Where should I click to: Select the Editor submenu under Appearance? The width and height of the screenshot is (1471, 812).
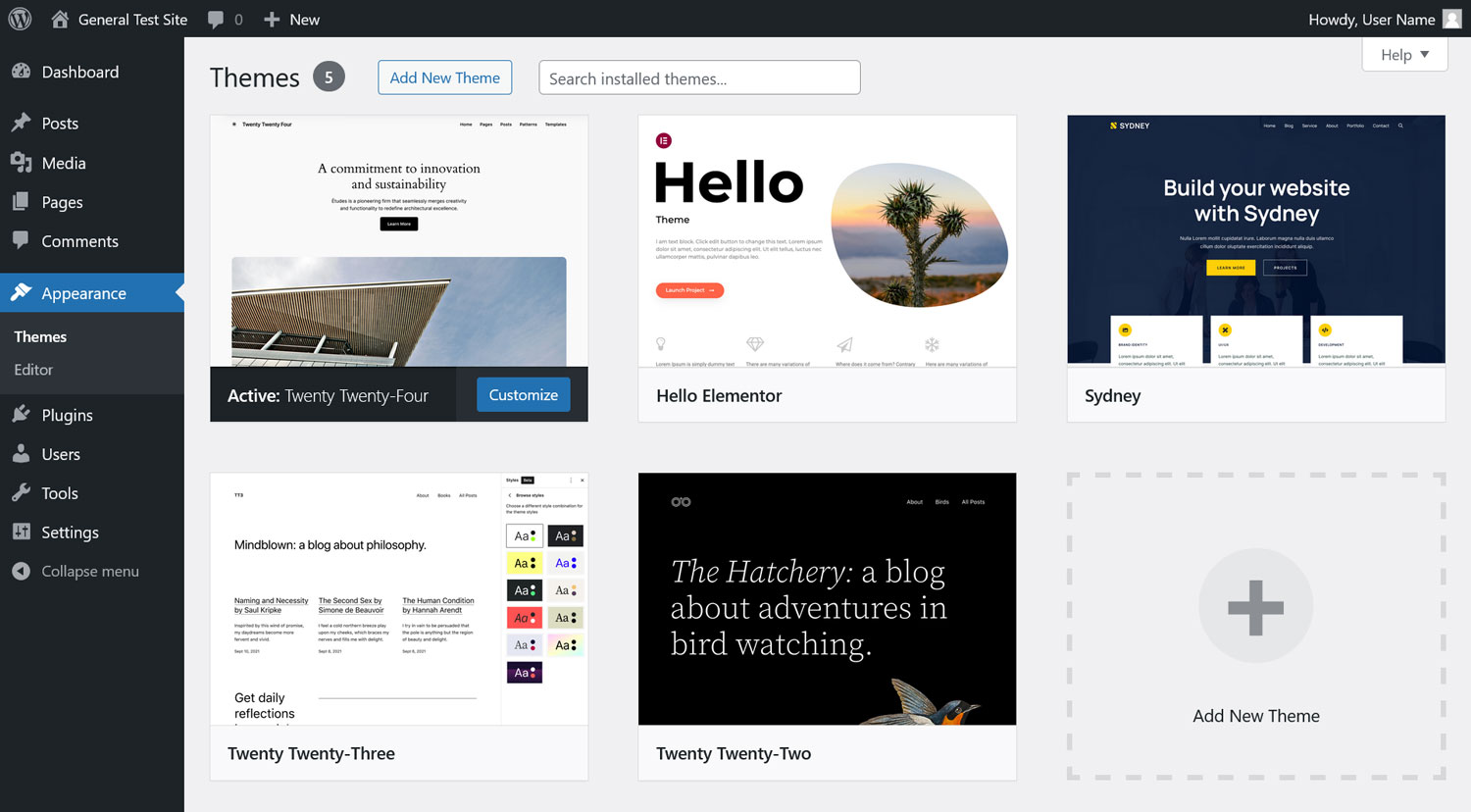point(33,370)
